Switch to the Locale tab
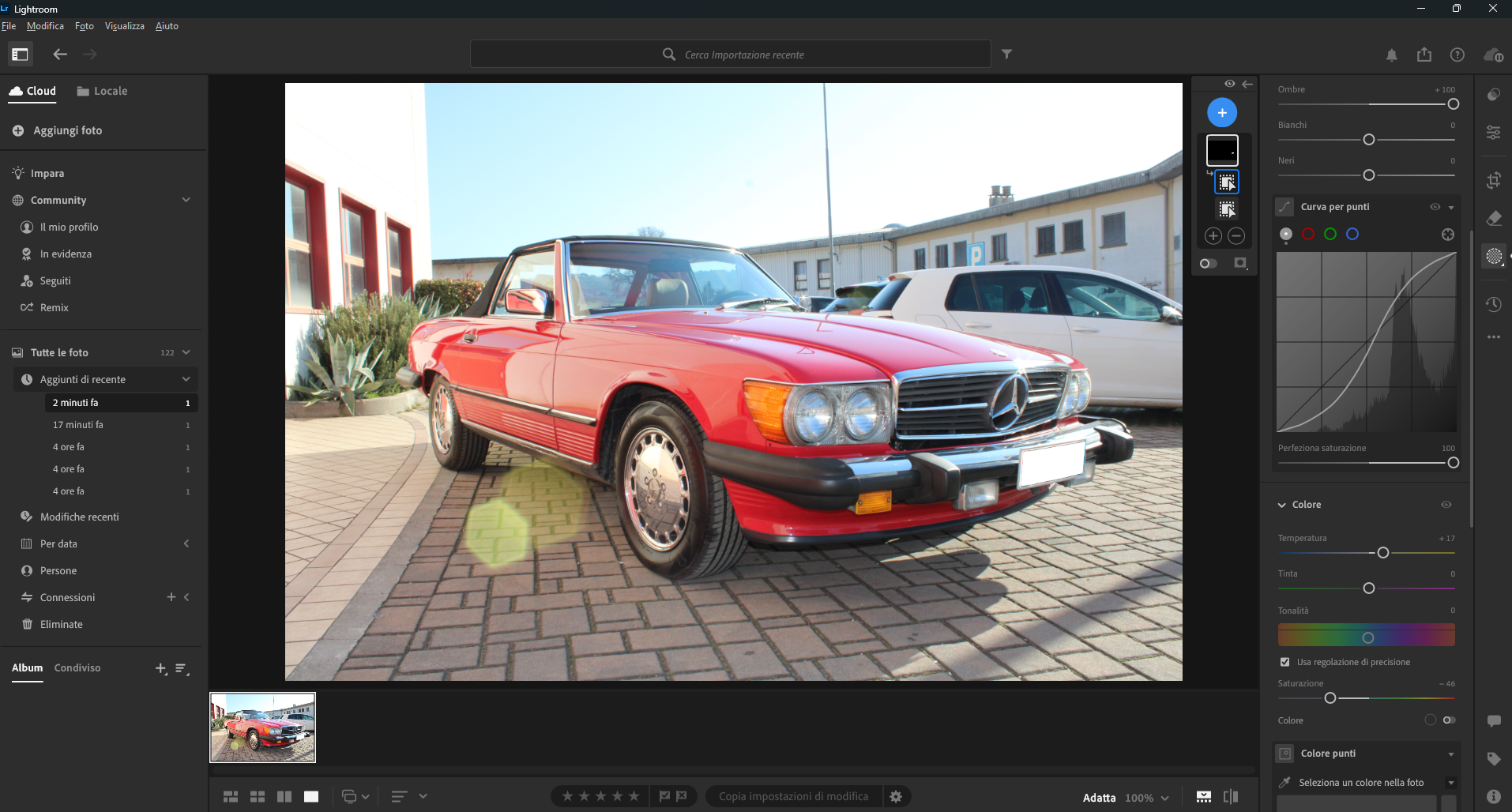 pyautogui.click(x=102, y=92)
